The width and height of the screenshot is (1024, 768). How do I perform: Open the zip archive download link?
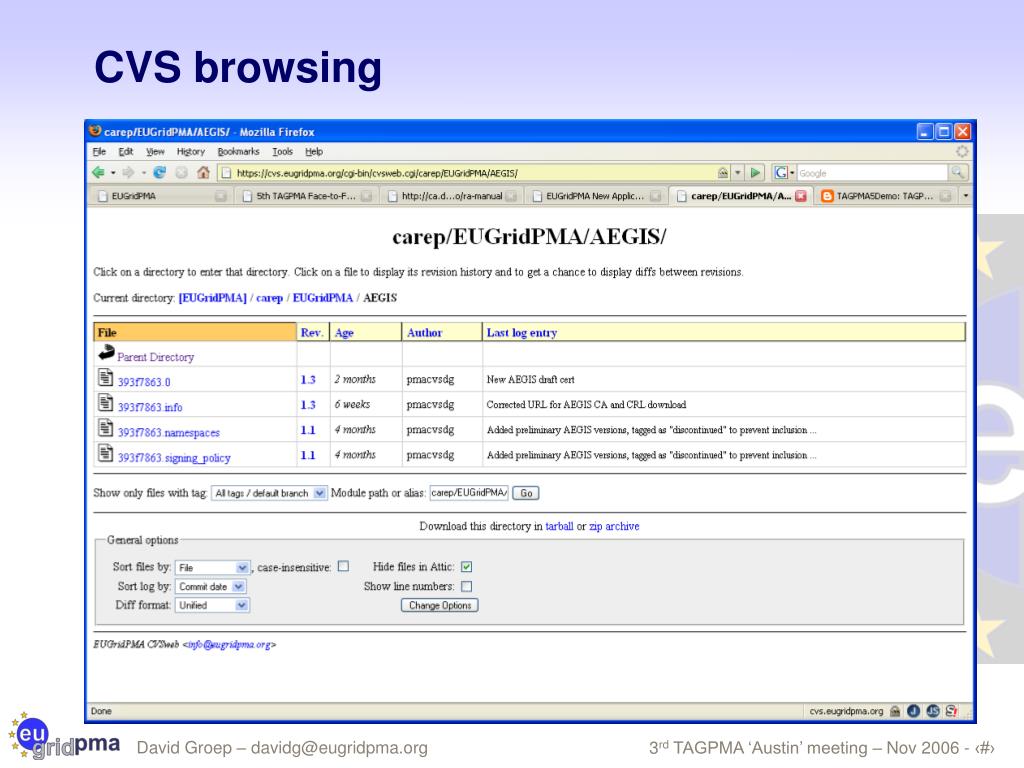point(614,526)
